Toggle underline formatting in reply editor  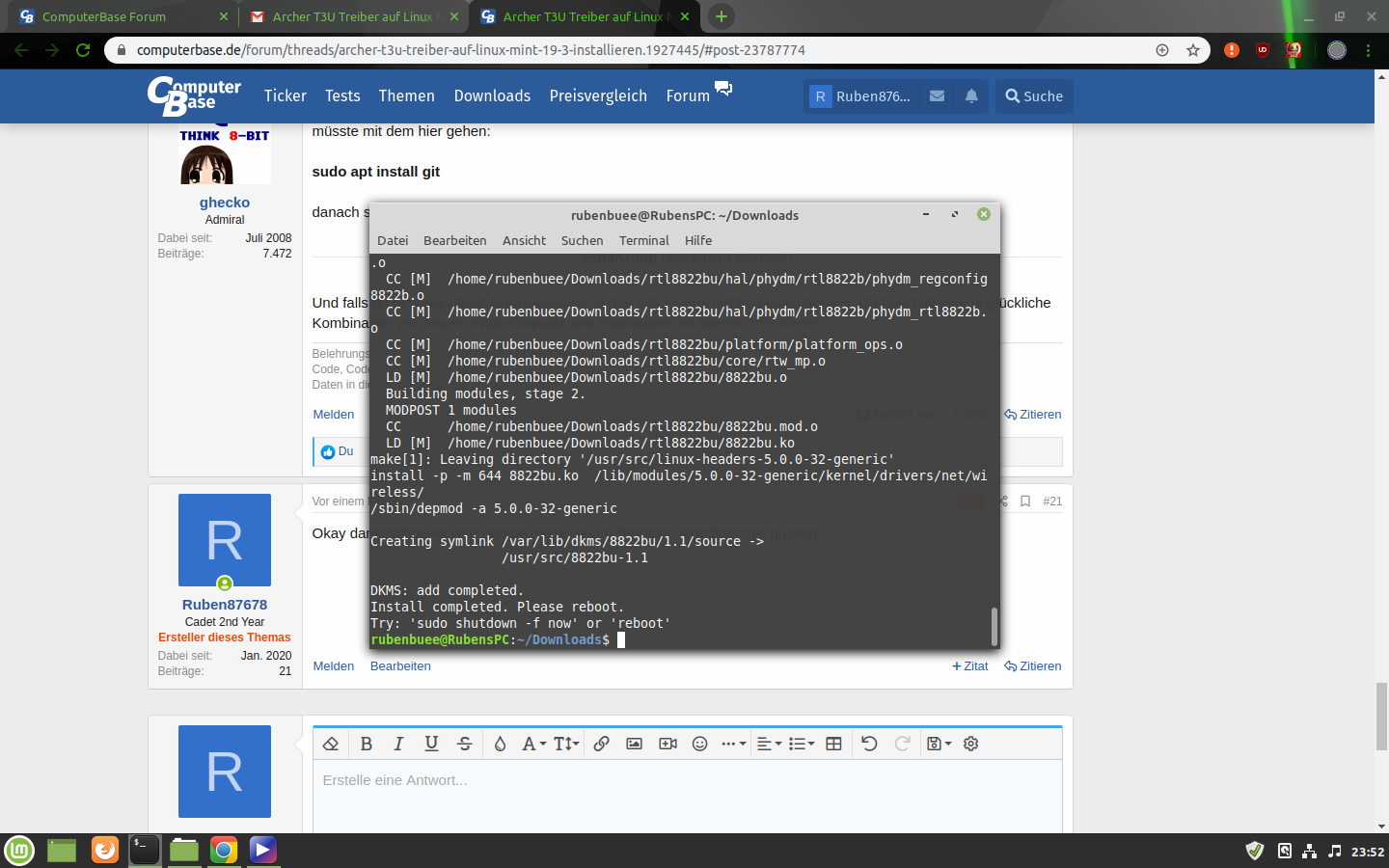[x=431, y=744]
